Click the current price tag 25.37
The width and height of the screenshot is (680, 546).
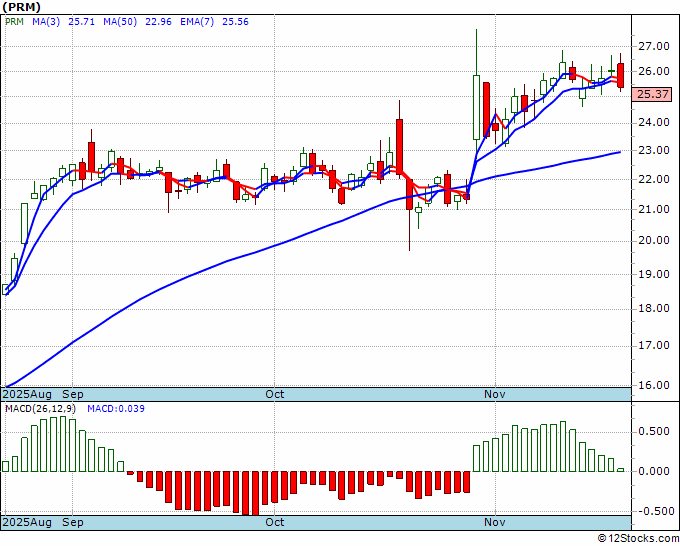[652, 94]
